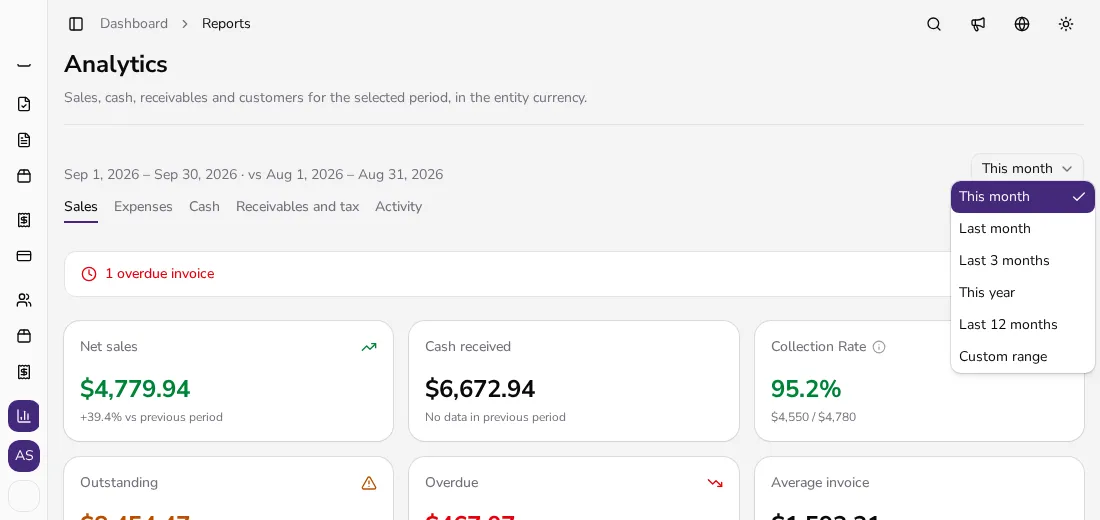
Task: Click the checkmark on This month option
Action: point(1079,197)
